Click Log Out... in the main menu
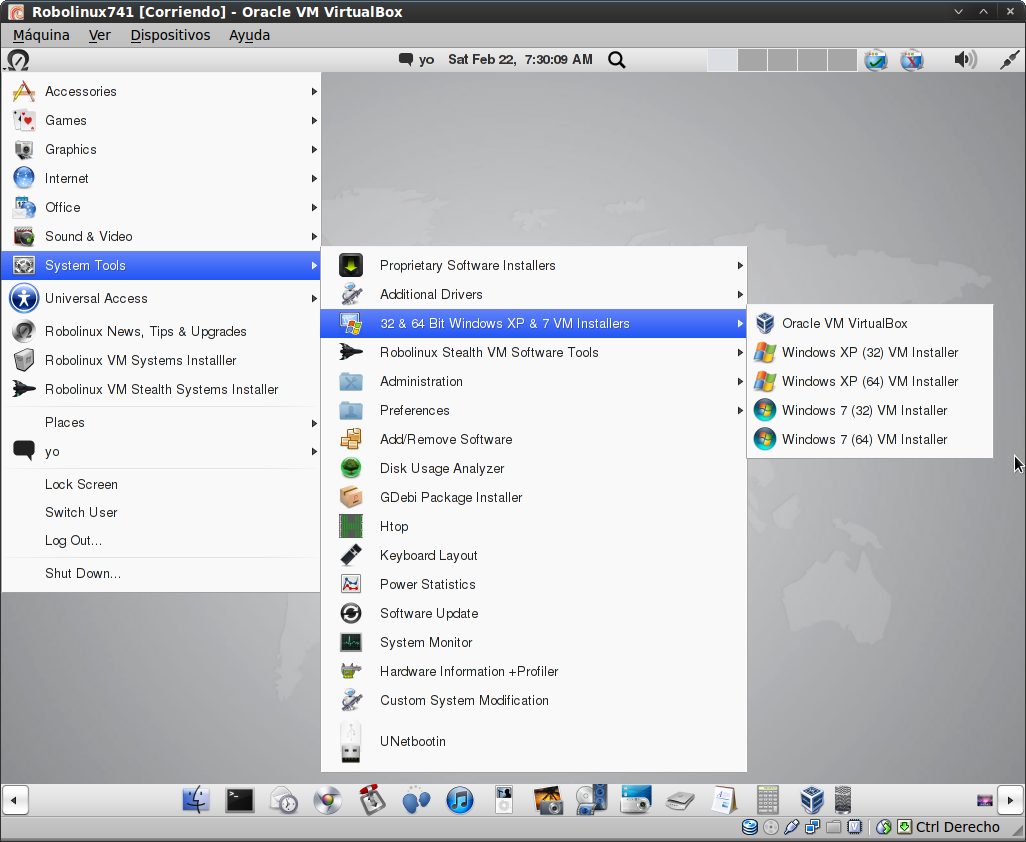1026x842 pixels. click(73, 540)
